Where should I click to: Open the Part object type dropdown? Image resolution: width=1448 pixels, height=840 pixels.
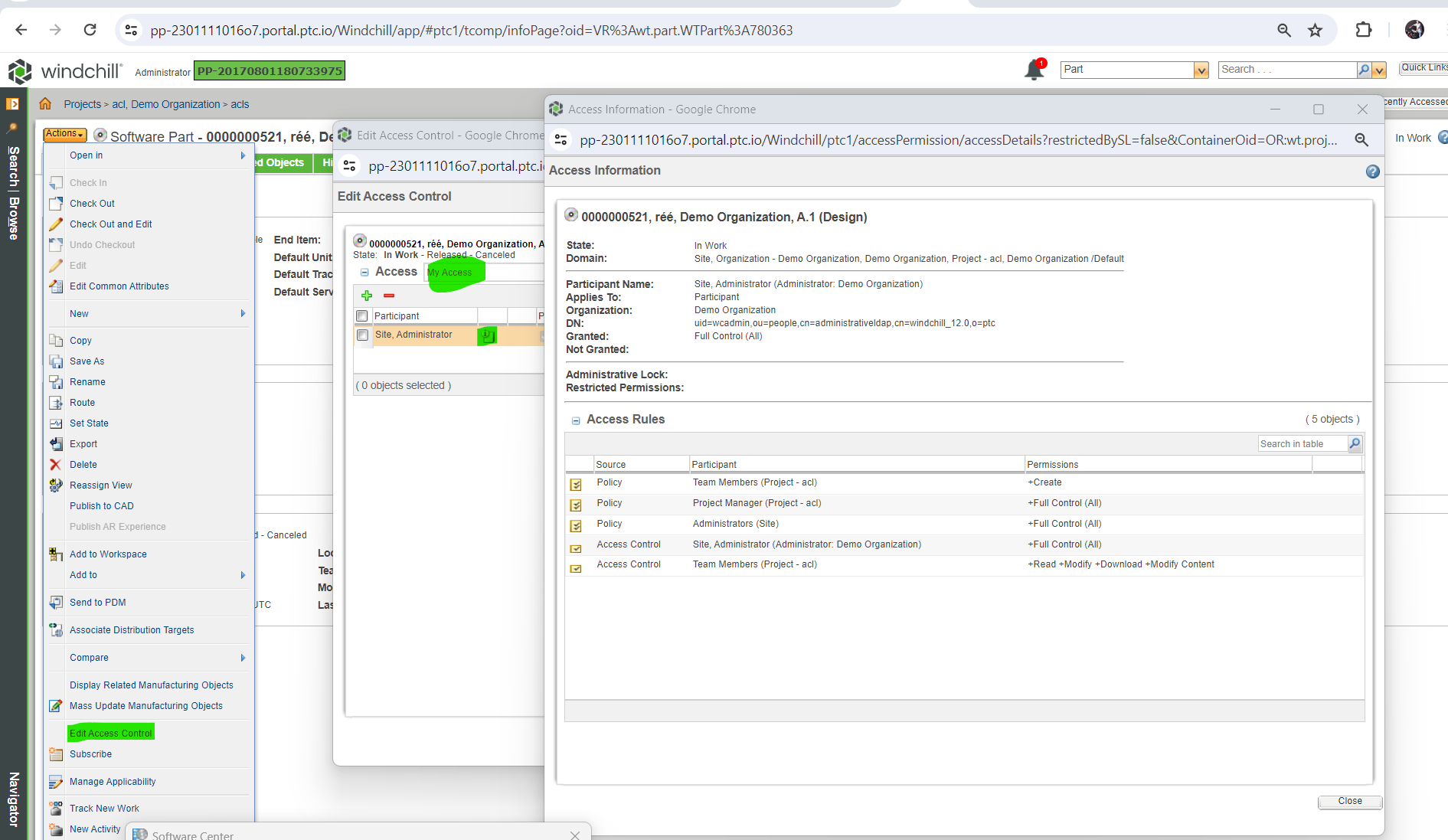pos(1201,70)
